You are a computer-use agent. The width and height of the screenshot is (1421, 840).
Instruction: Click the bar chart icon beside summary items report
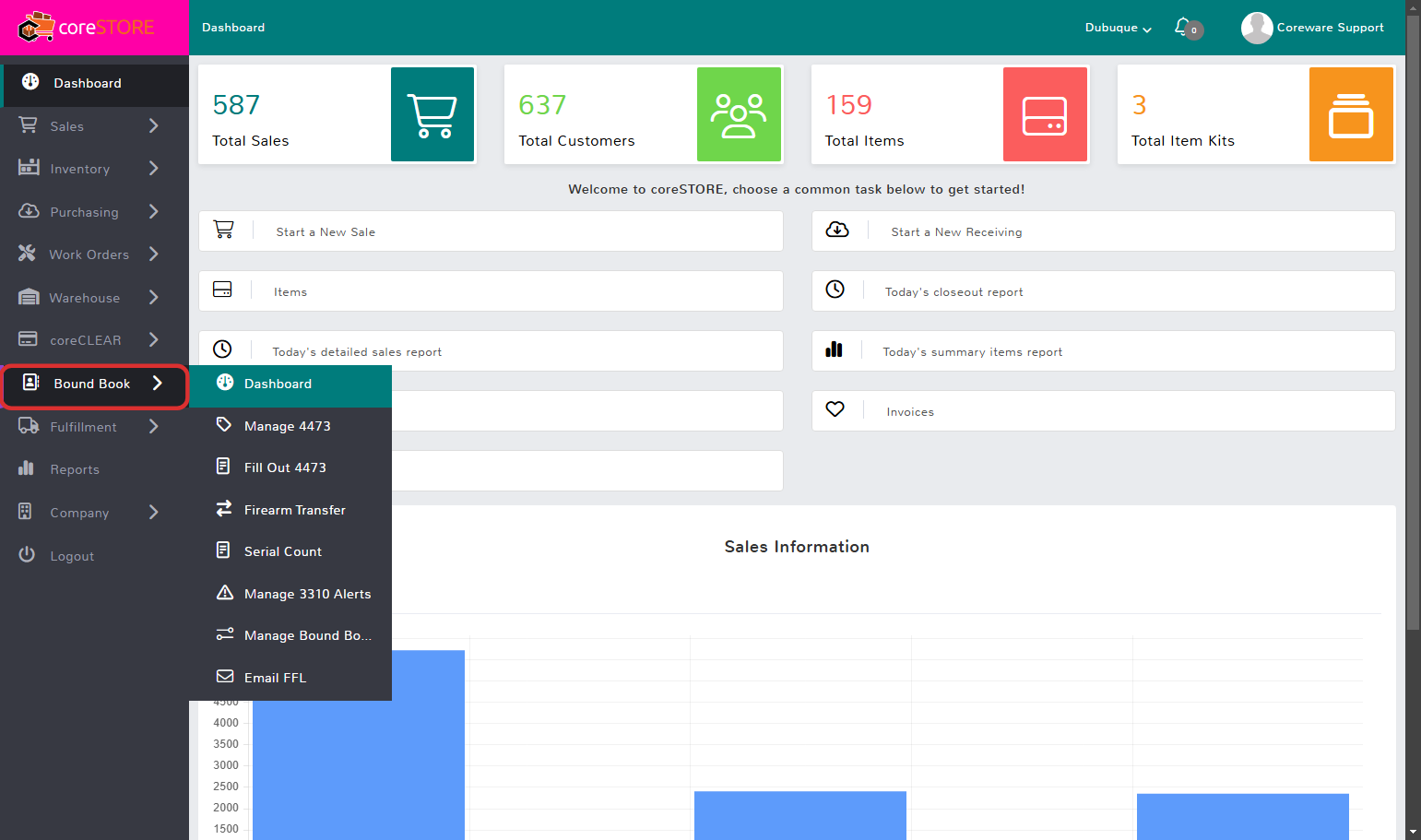[835, 349]
